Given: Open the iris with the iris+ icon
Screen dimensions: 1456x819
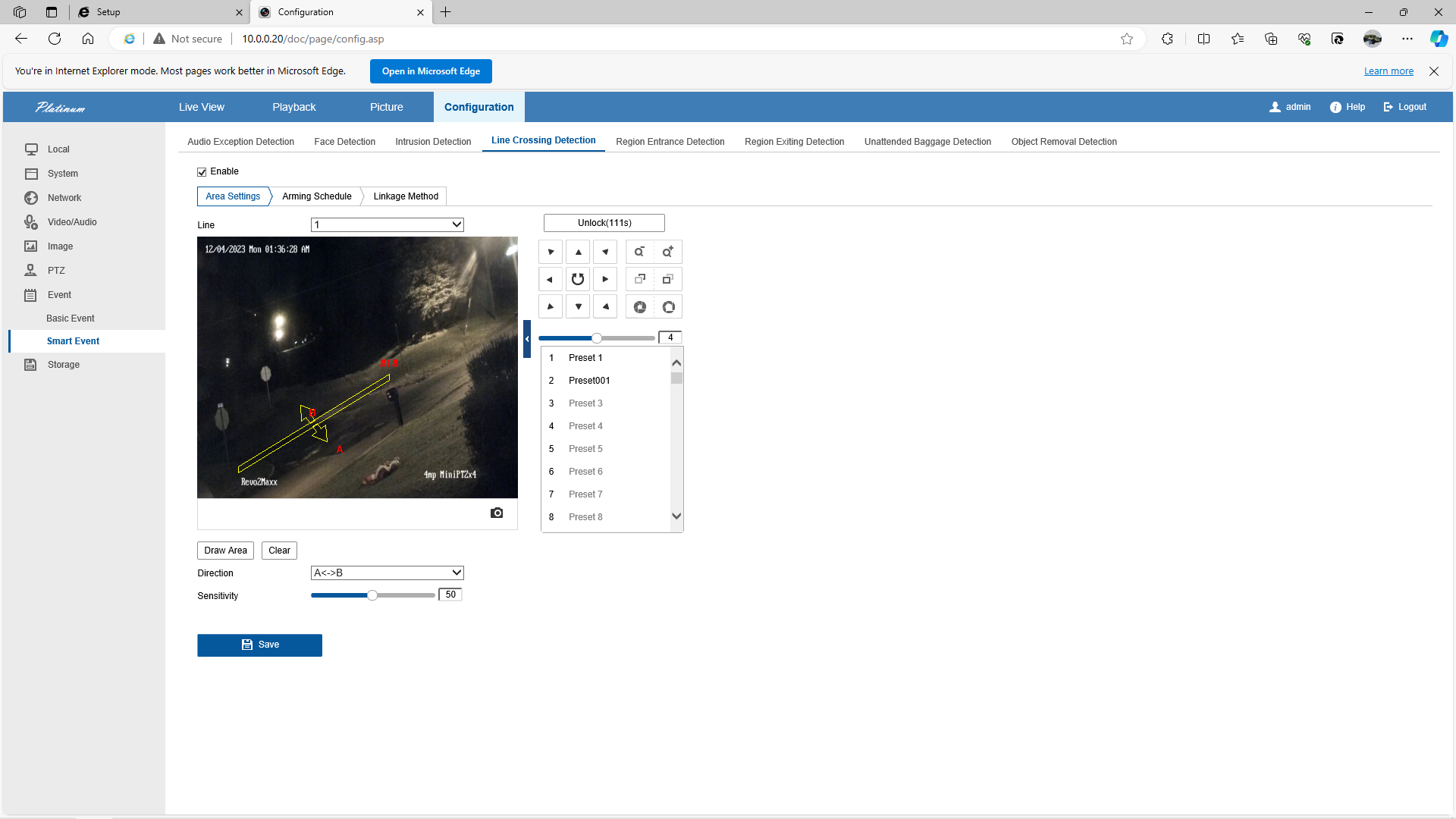Looking at the screenshot, I should pos(668,307).
